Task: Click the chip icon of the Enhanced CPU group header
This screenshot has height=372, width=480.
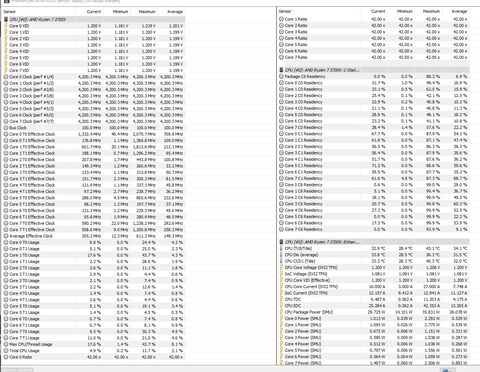Action: pos(281,242)
